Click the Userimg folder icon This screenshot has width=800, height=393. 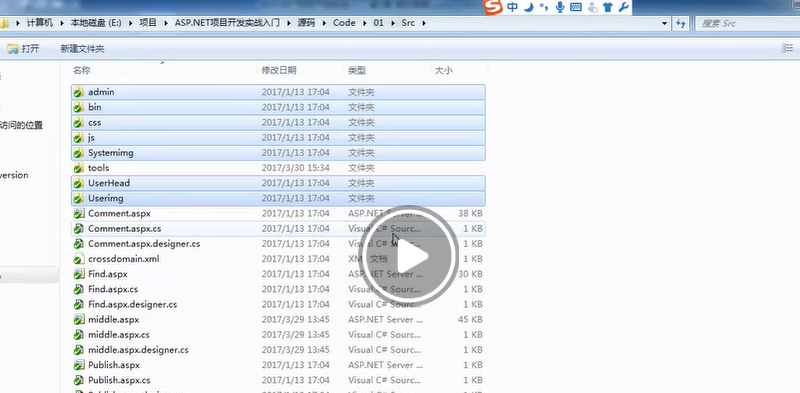click(x=78, y=199)
